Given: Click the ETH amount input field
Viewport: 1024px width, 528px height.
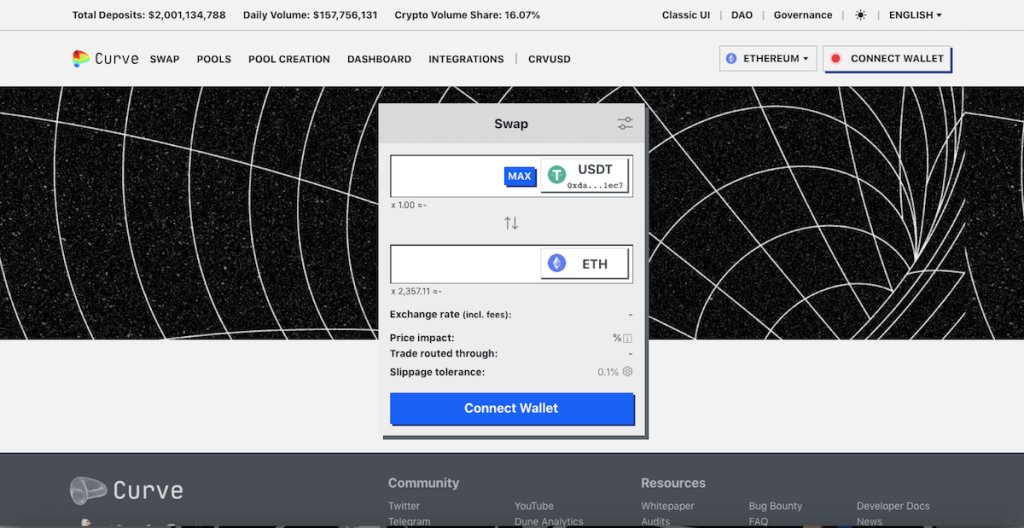Looking at the screenshot, I should pos(465,264).
